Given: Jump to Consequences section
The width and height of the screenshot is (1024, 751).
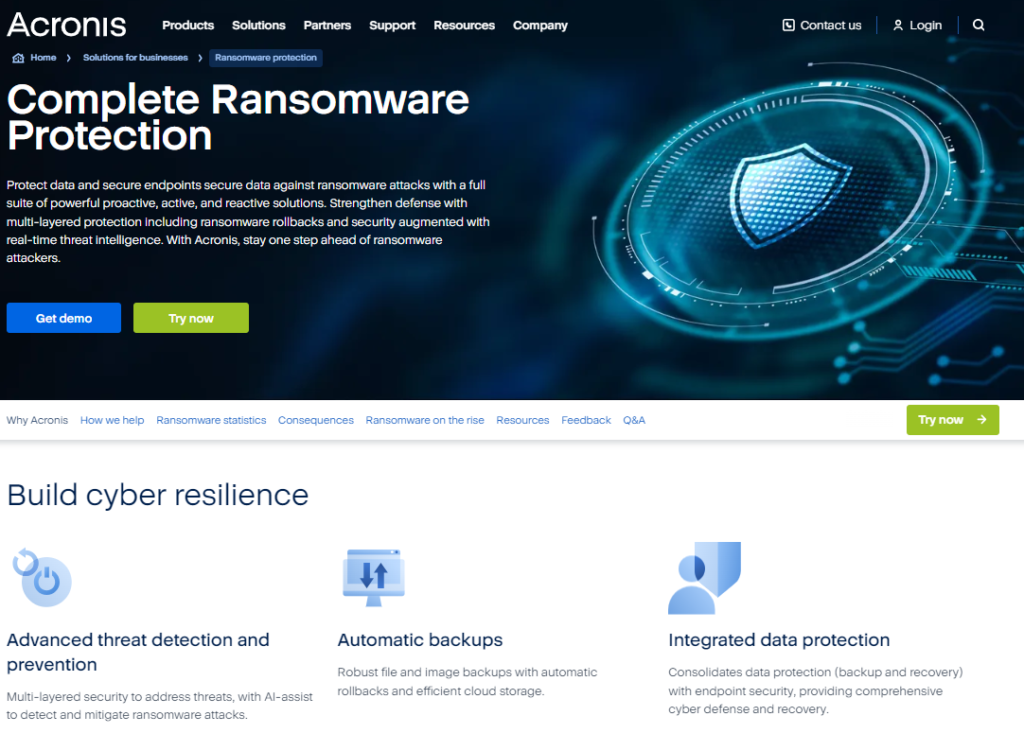Looking at the screenshot, I should click(x=315, y=420).
